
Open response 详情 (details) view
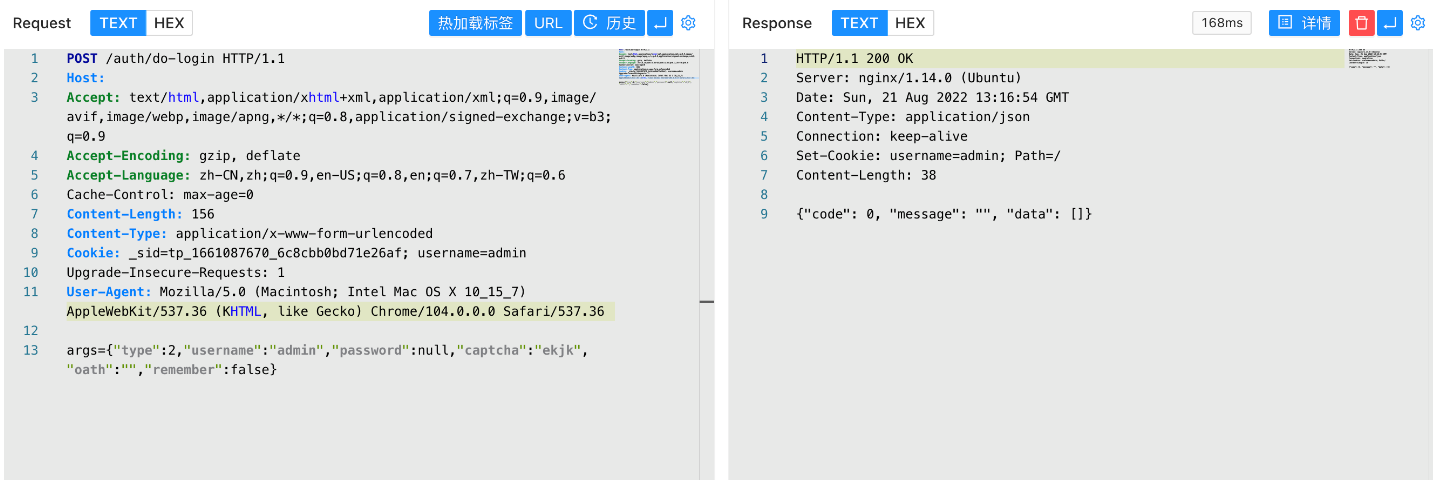1303,23
